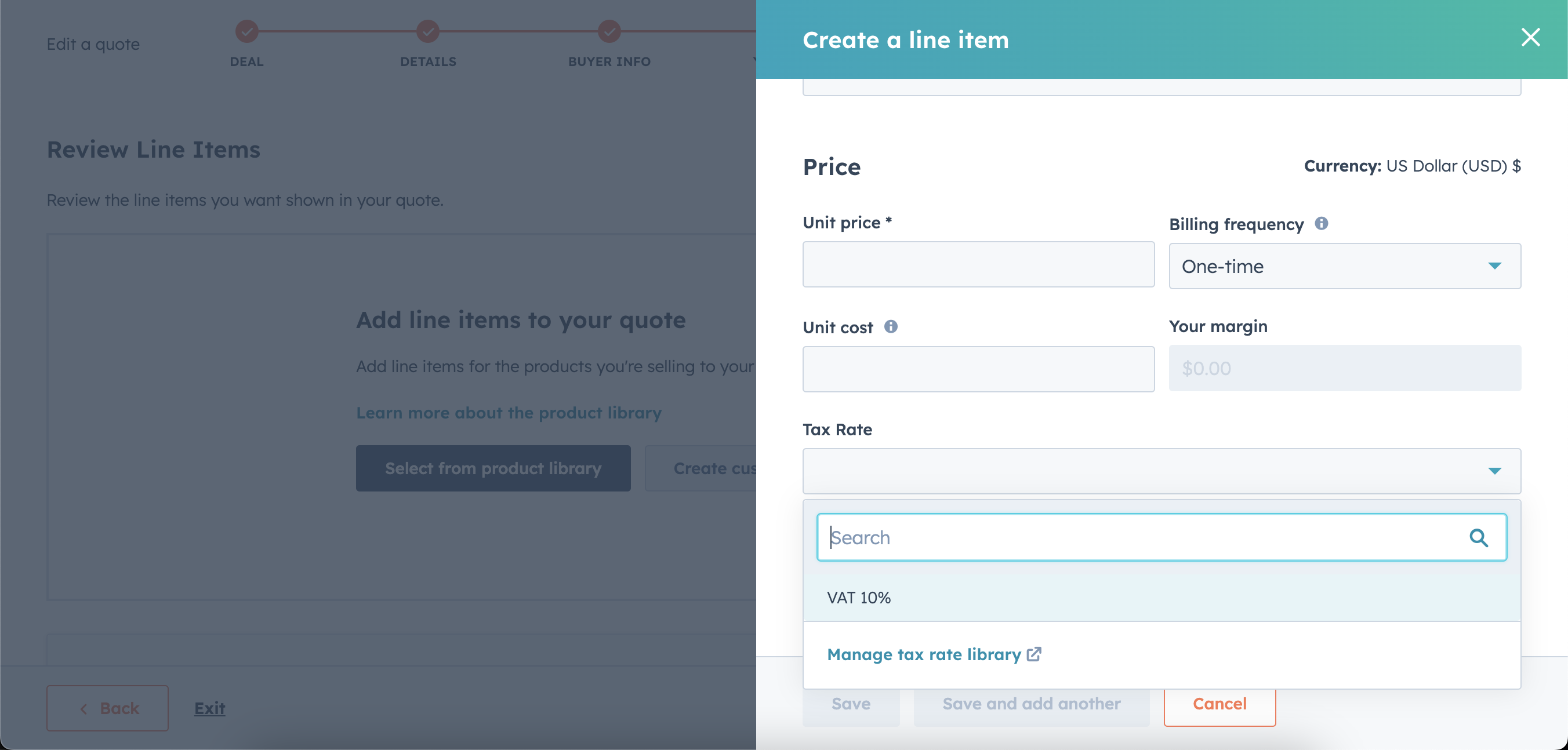Click the Unit cost info icon

pyautogui.click(x=891, y=327)
